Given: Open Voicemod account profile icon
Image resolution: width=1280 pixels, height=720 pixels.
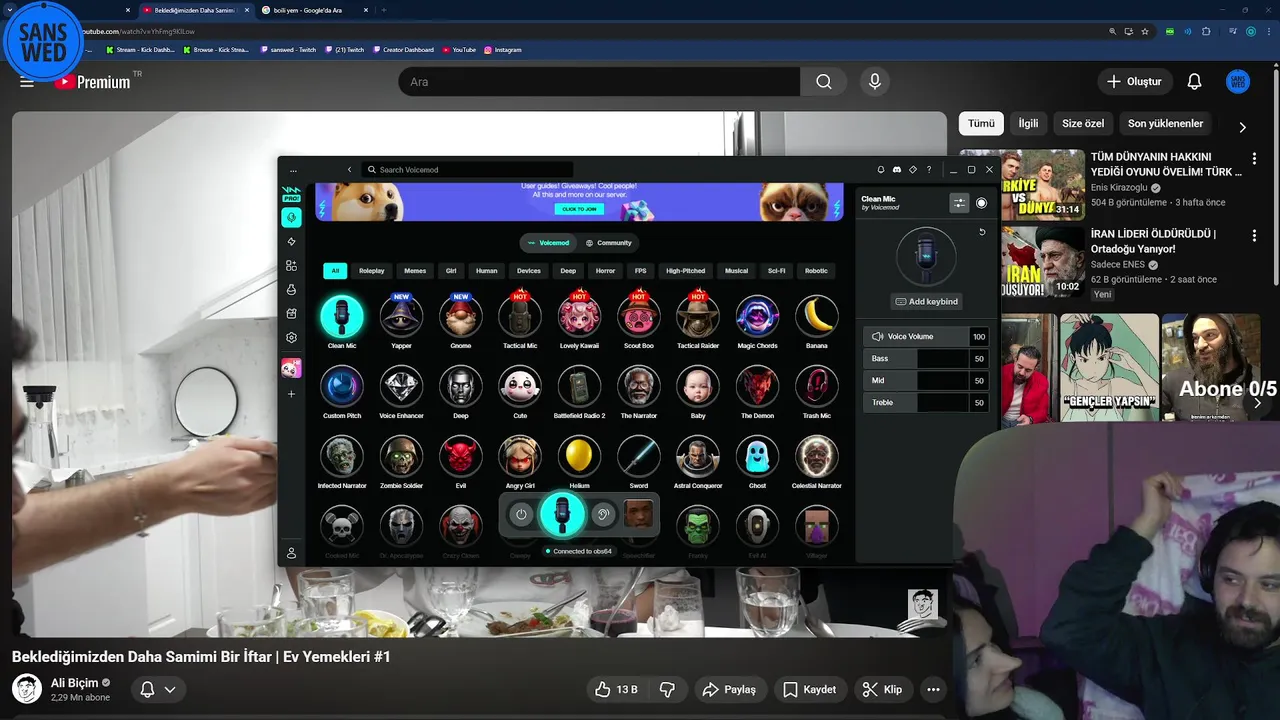Looking at the screenshot, I should 291,553.
